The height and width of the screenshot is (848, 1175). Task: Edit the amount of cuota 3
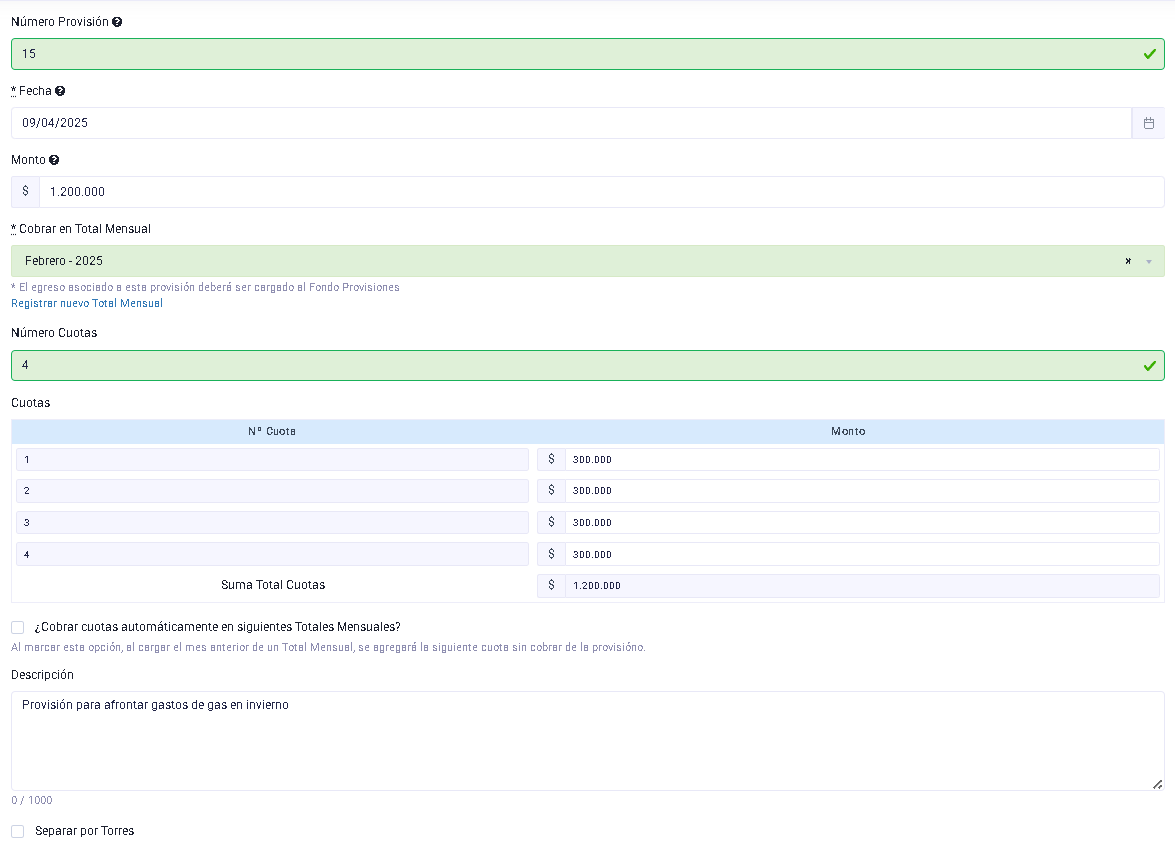click(x=860, y=523)
